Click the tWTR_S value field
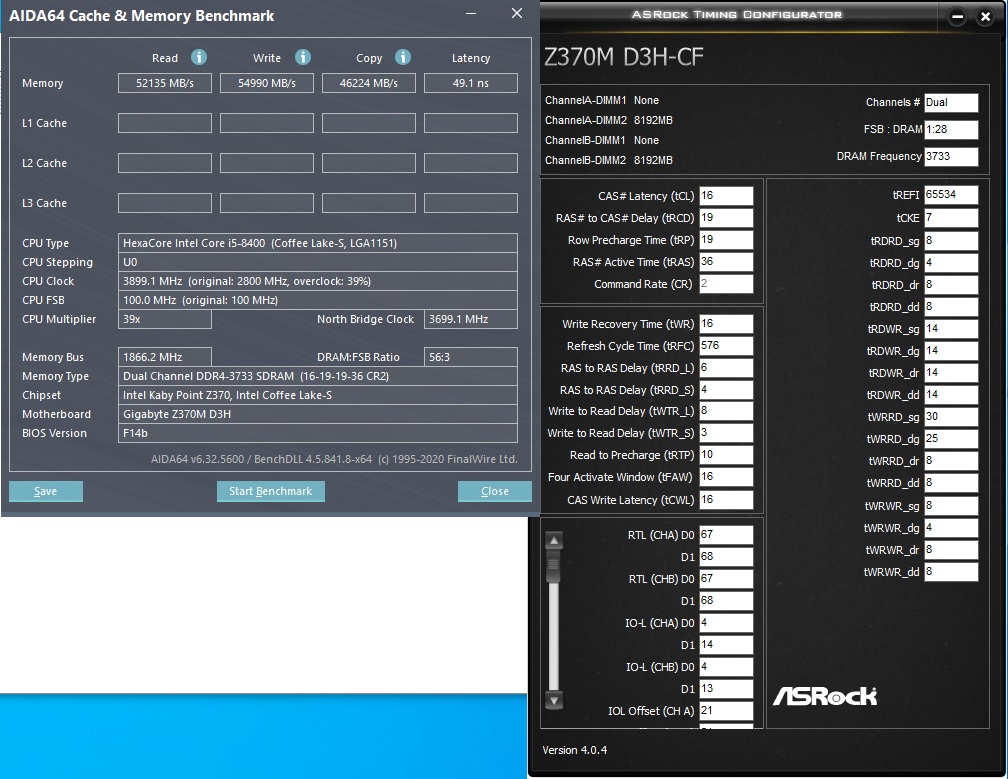 [x=726, y=433]
